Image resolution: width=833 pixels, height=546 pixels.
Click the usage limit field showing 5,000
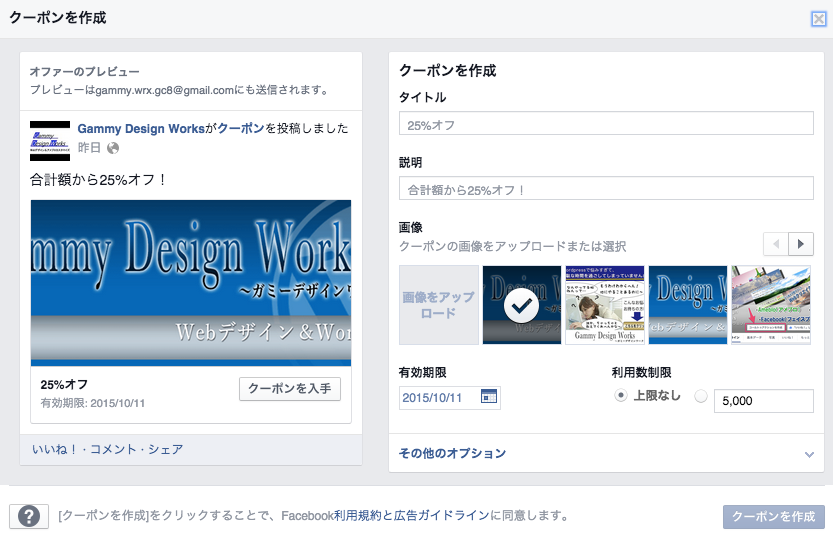(x=763, y=401)
